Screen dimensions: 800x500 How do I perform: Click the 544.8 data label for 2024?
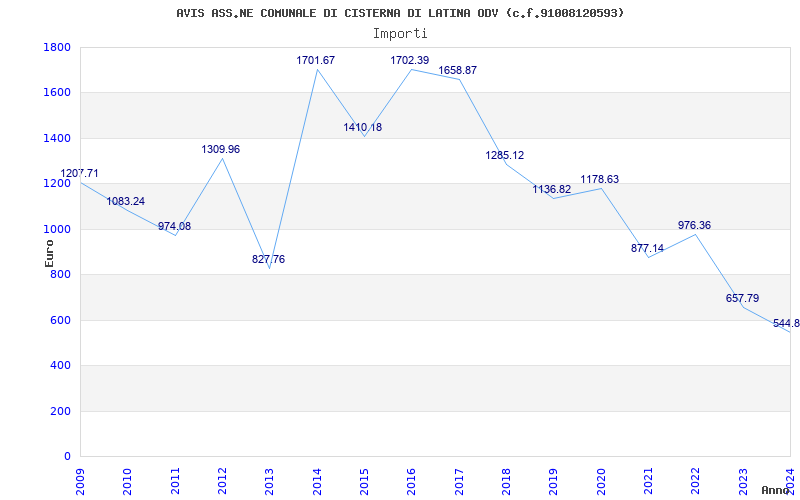pyautogui.click(x=786, y=323)
